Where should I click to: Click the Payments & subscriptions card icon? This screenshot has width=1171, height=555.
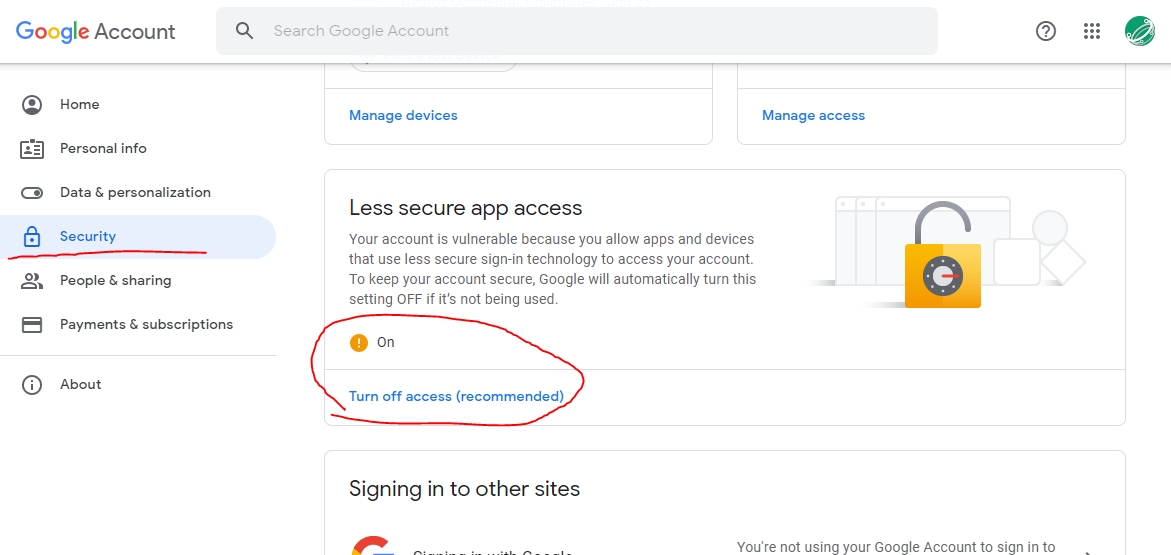point(32,325)
